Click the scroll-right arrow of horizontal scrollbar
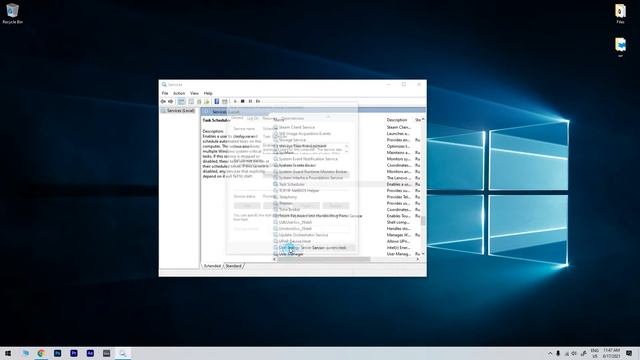The width and height of the screenshot is (640, 360). [x=418, y=259]
